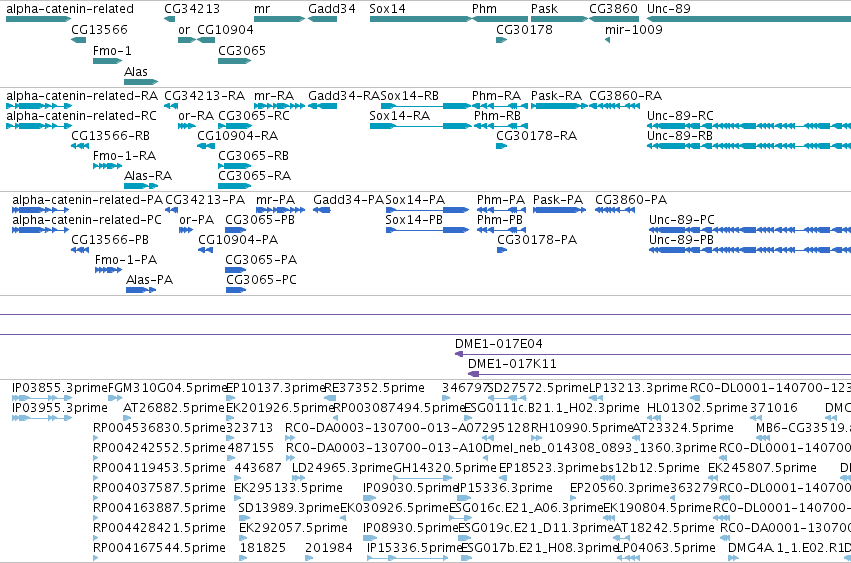Click the Unc-89-RC transcript label
This screenshot has height=563, width=851.
680,116
